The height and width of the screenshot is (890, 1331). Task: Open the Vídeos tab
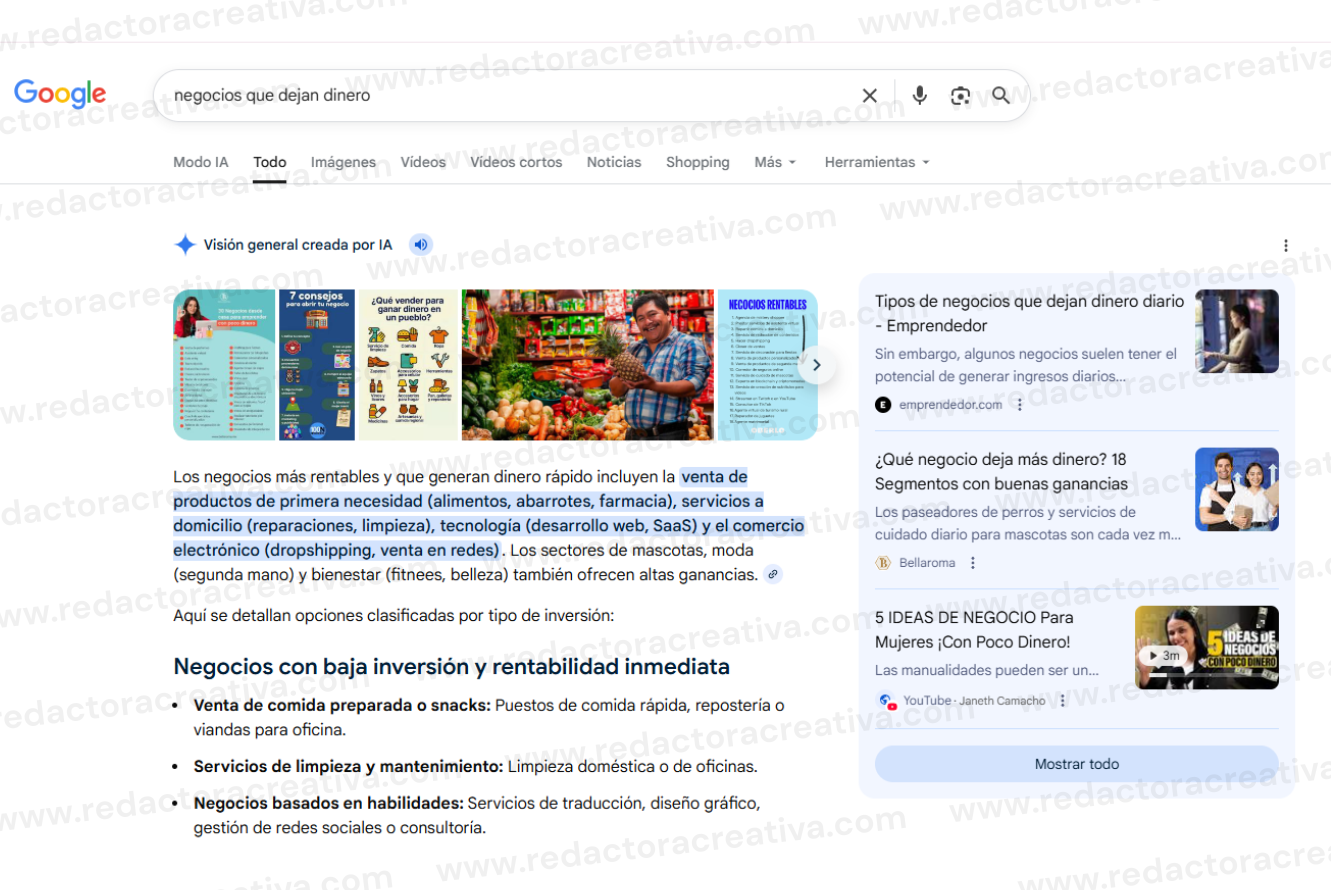[x=423, y=162]
